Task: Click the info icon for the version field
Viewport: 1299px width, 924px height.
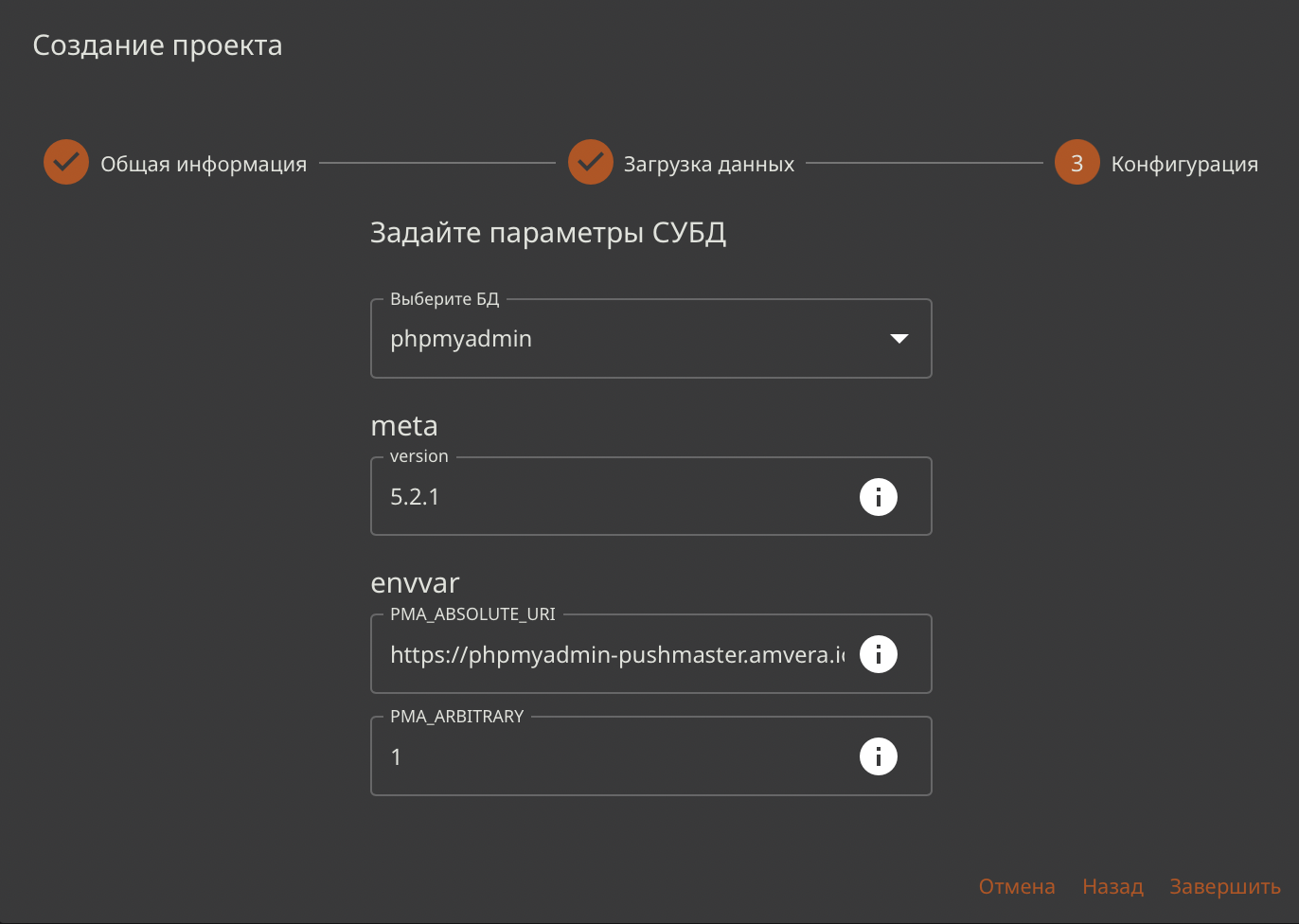Action: (x=879, y=497)
